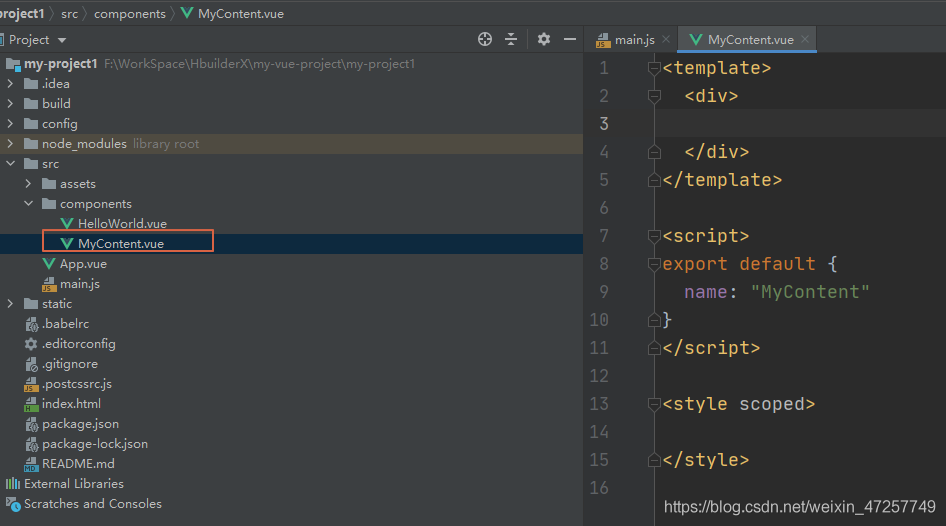Collapse the src folder
This screenshot has width=946, height=526.
coord(10,163)
